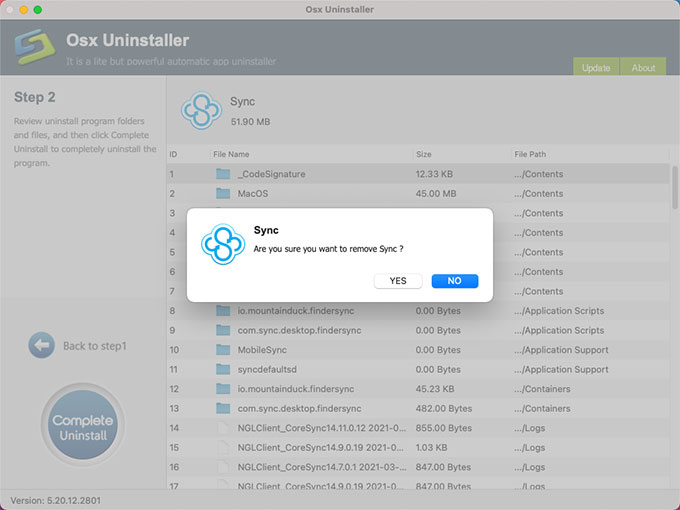Select the _CodeSignature file name
680x510 pixels.
[x=271, y=174]
